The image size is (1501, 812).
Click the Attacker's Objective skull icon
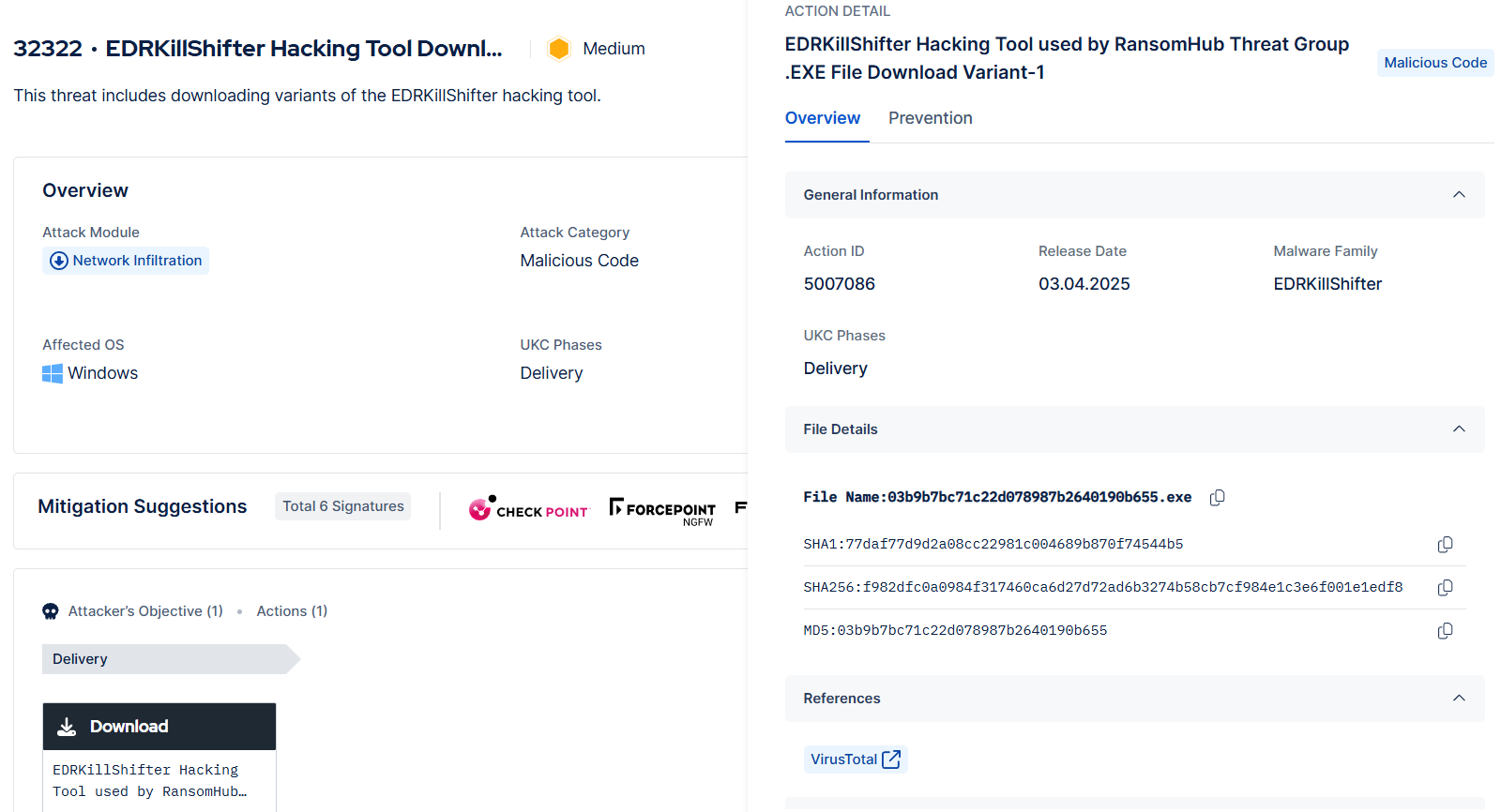click(51, 611)
